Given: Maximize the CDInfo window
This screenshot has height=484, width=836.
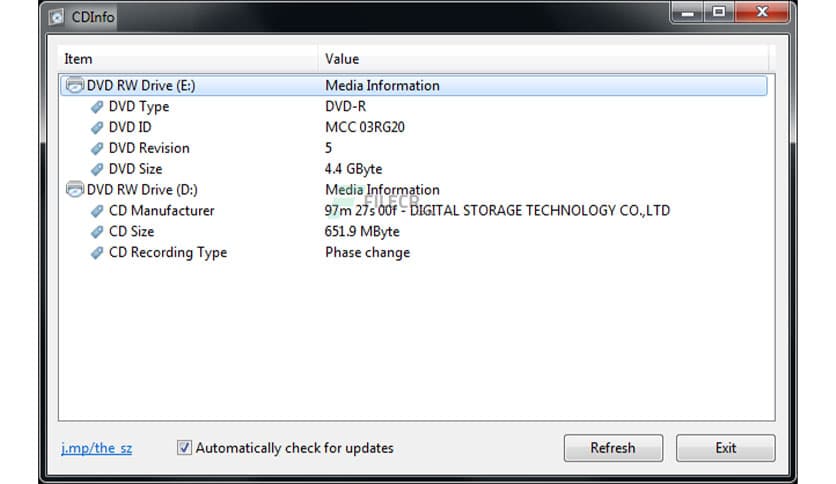Looking at the screenshot, I should (719, 13).
